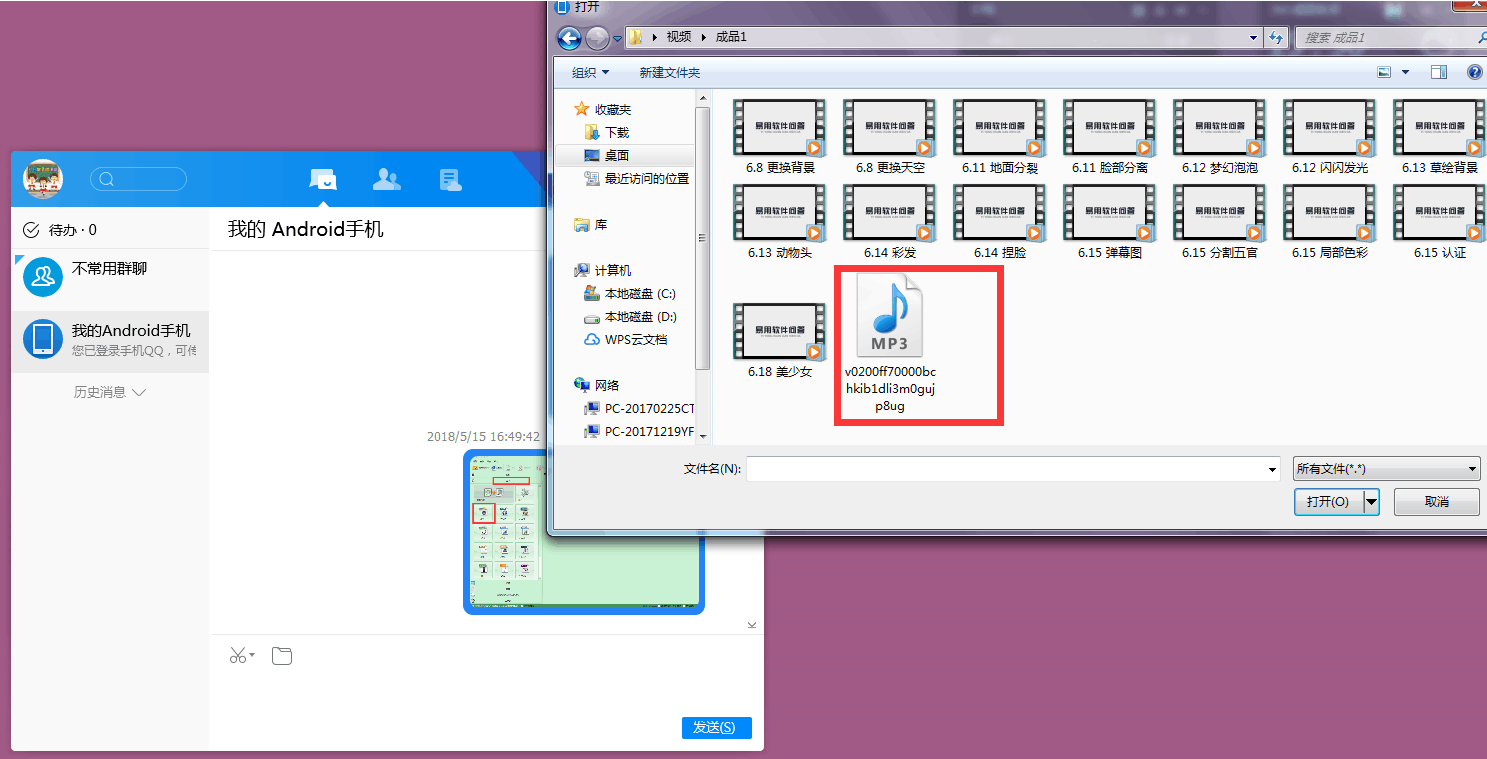Expand 历史消息 history messages

pos(110,392)
